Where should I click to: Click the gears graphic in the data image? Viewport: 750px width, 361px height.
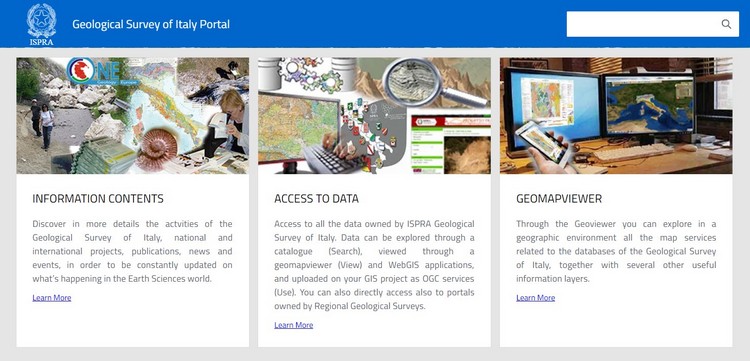point(310,74)
